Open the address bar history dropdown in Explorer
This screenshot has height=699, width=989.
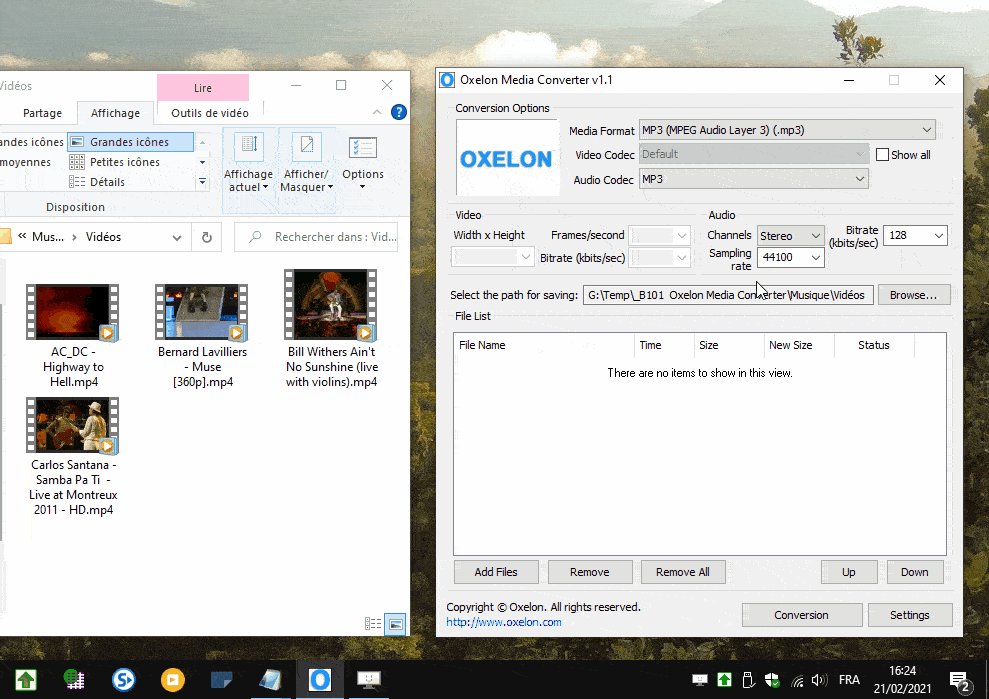click(x=177, y=237)
